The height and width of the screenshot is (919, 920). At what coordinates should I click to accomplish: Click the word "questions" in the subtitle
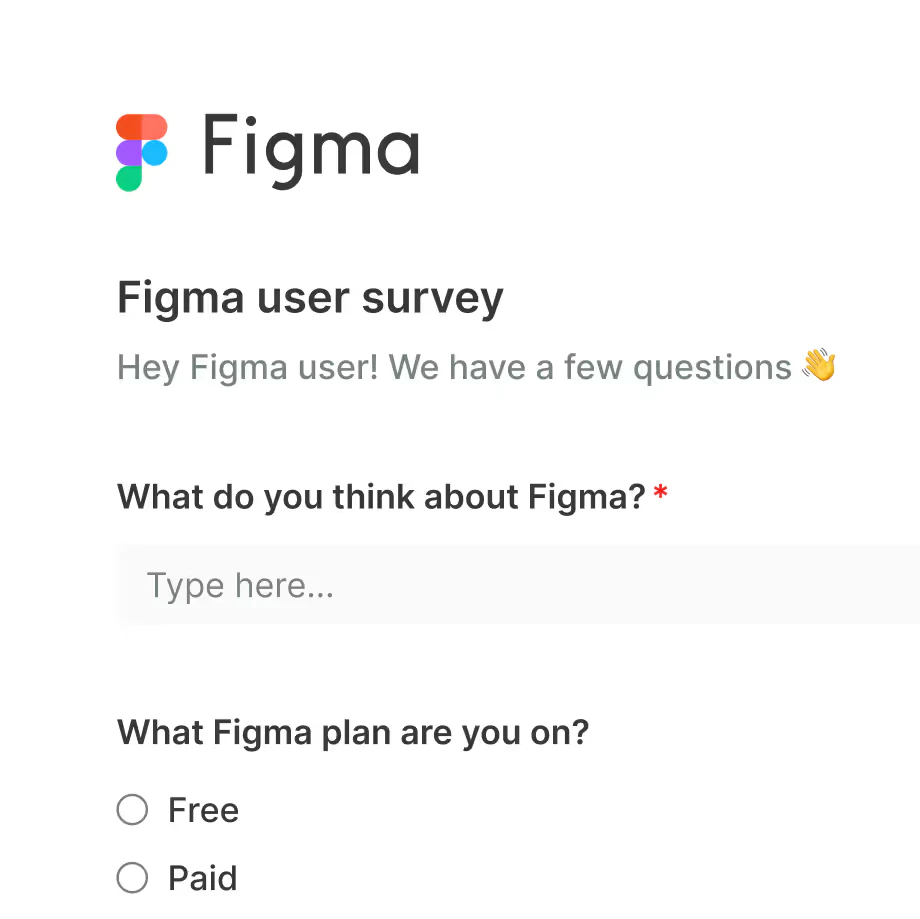pyautogui.click(x=713, y=368)
